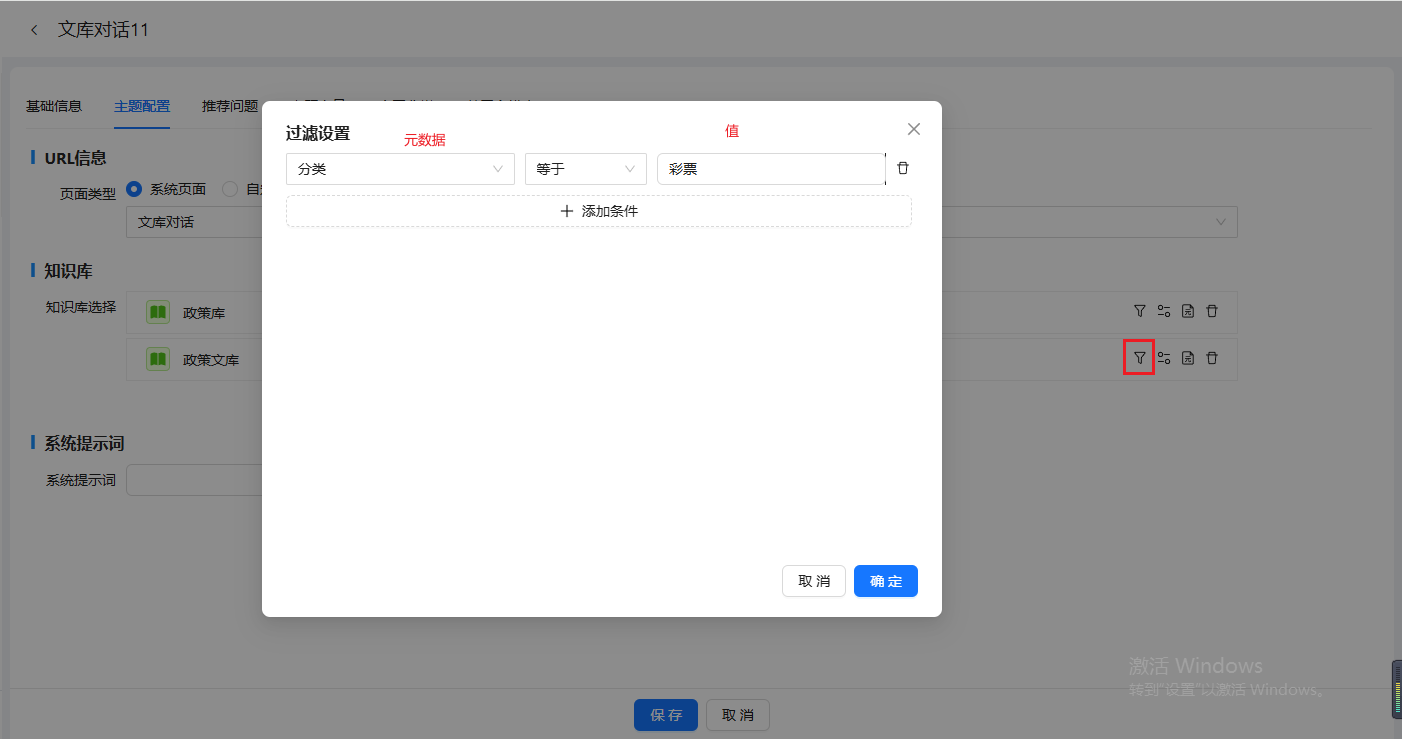This screenshot has height=739, width=1402.
Task: Go back using the arrow beside 文库对话11
Action: (35, 30)
